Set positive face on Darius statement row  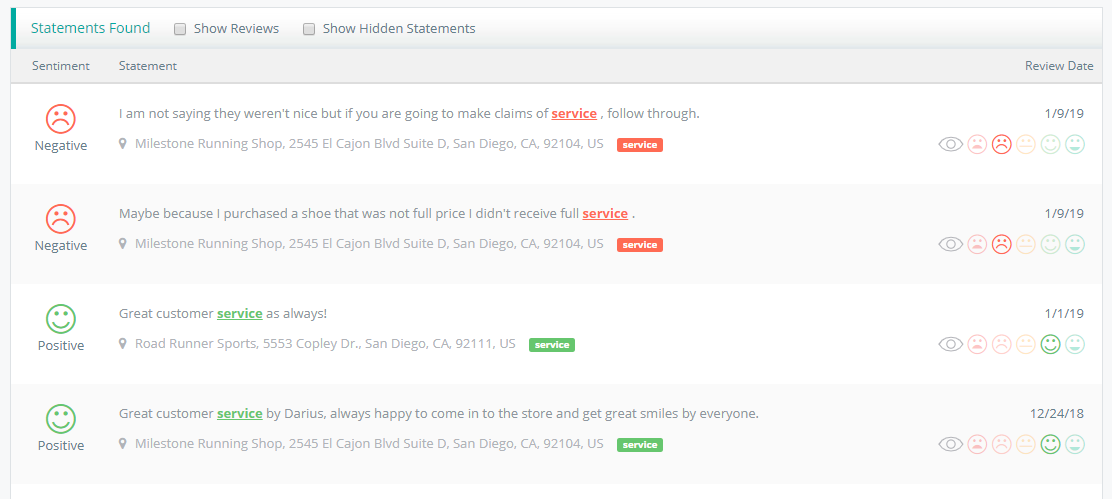tap(1050, 444)
